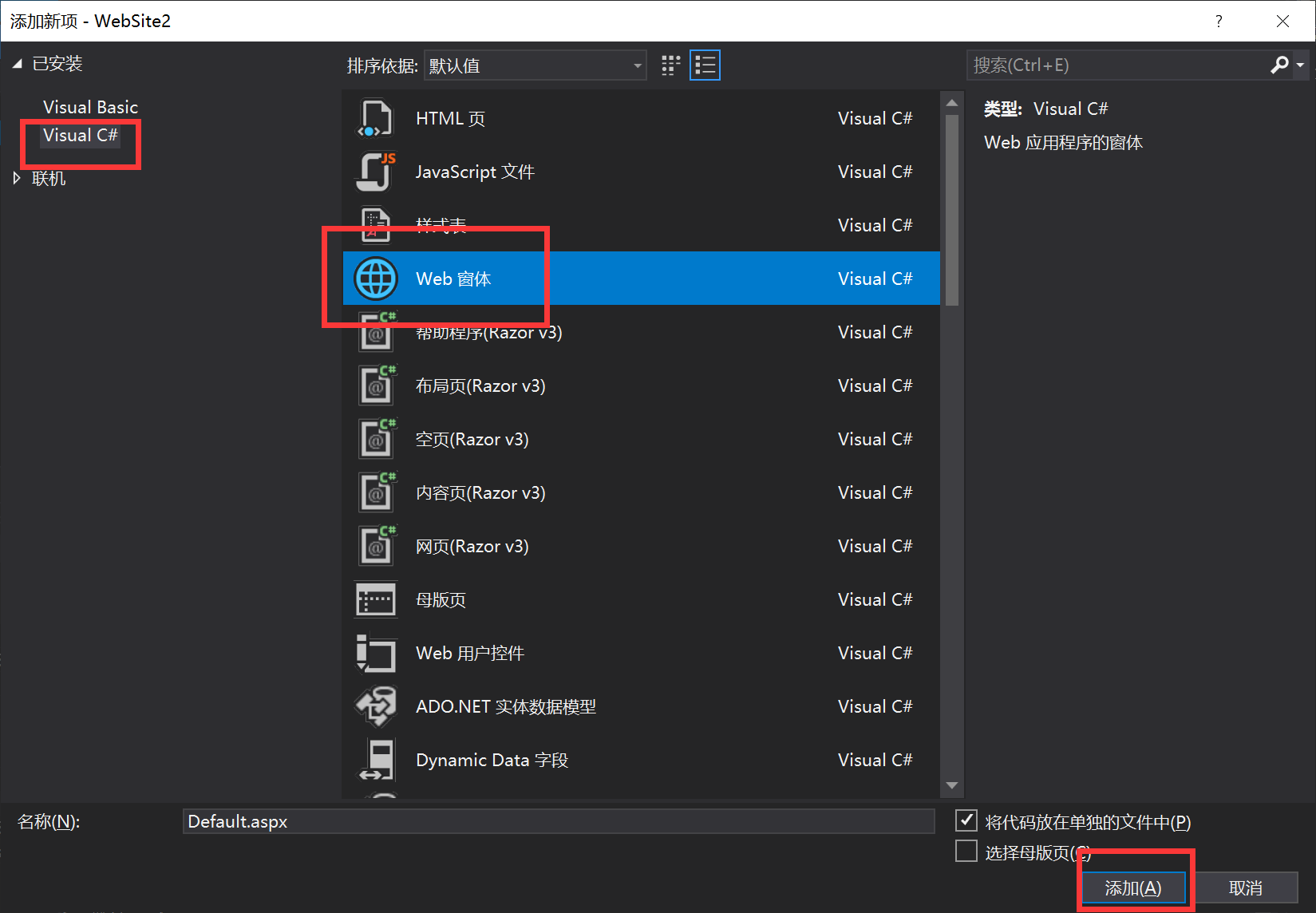1316x913 pixels.
Task: Close the 添加新项 dialog window
Action: tap(1282, 21)
